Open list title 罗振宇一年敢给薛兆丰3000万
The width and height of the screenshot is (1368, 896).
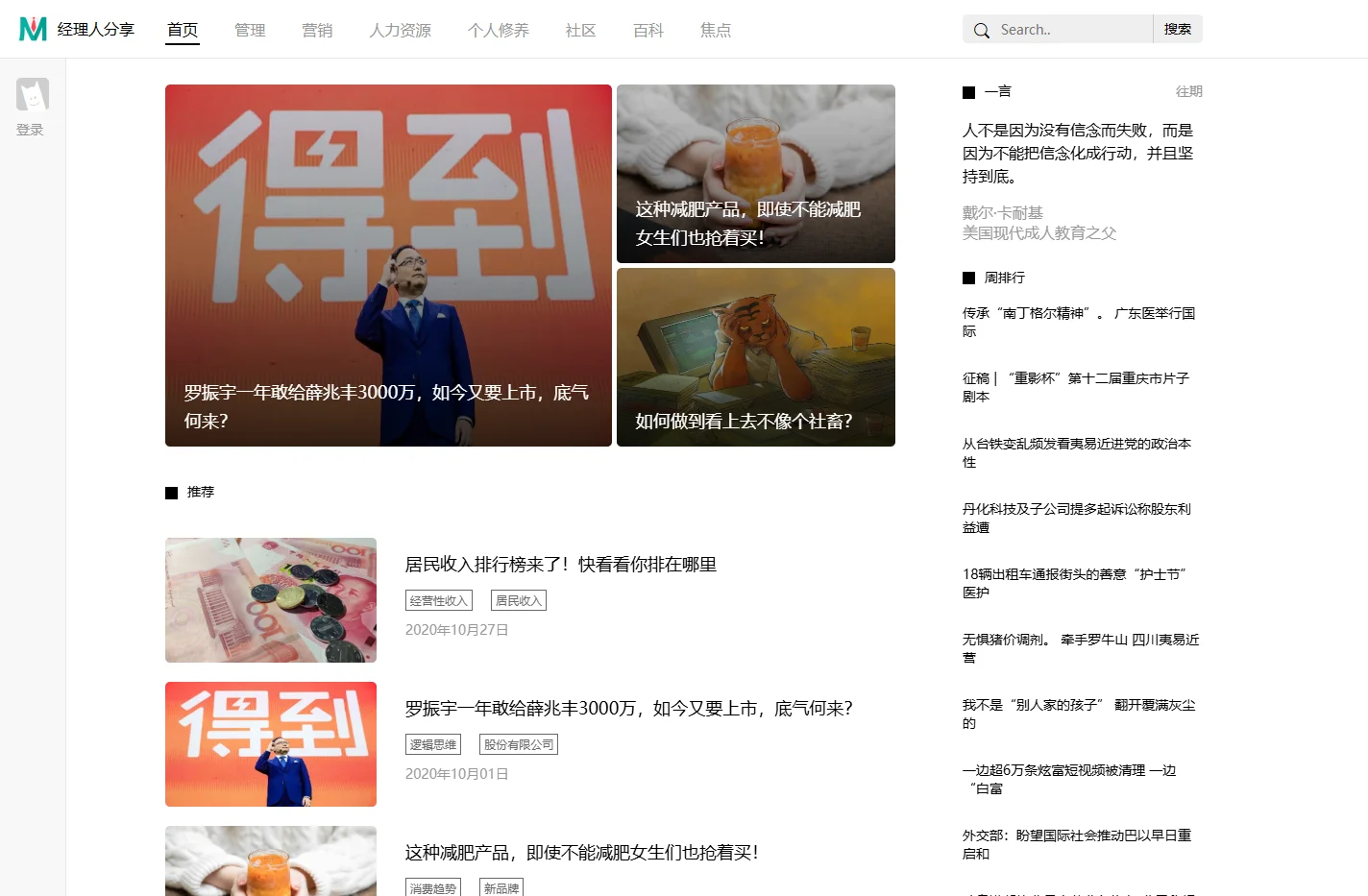(x=629, y=709)
